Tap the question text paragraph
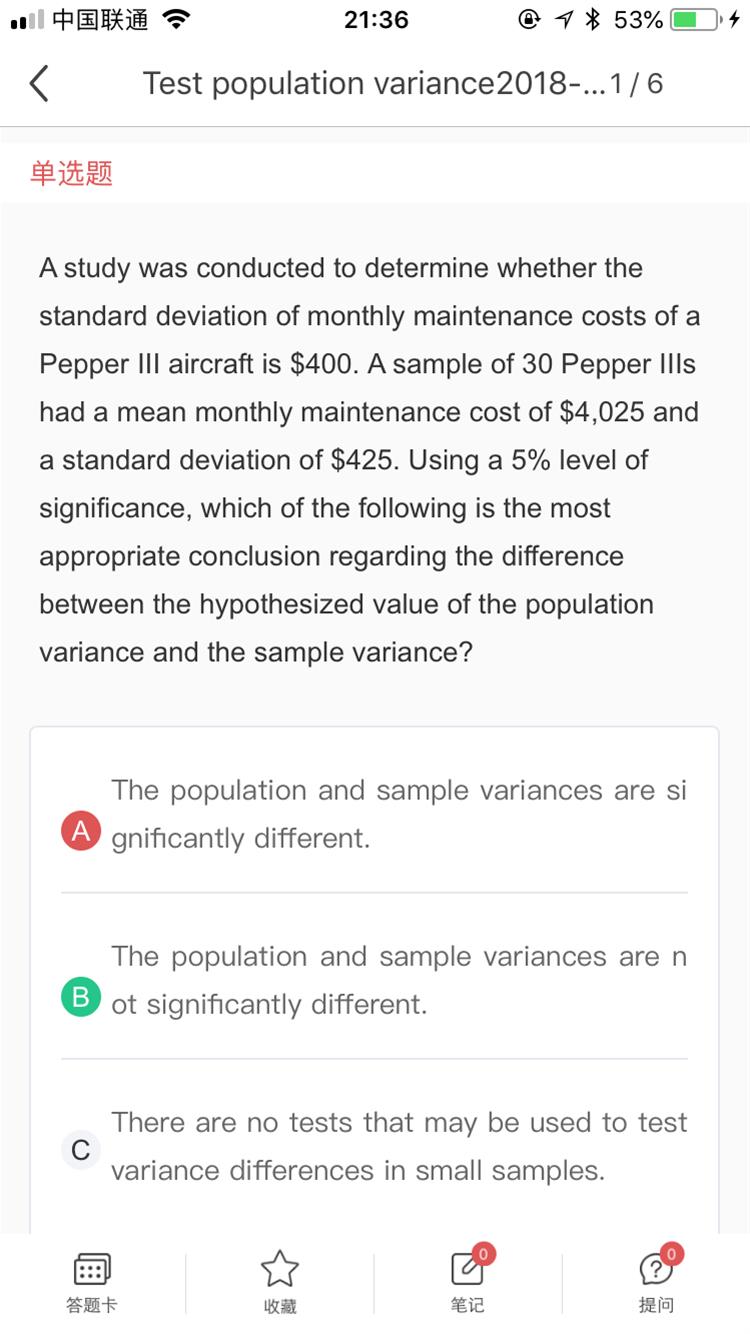 tap(370, 460)
